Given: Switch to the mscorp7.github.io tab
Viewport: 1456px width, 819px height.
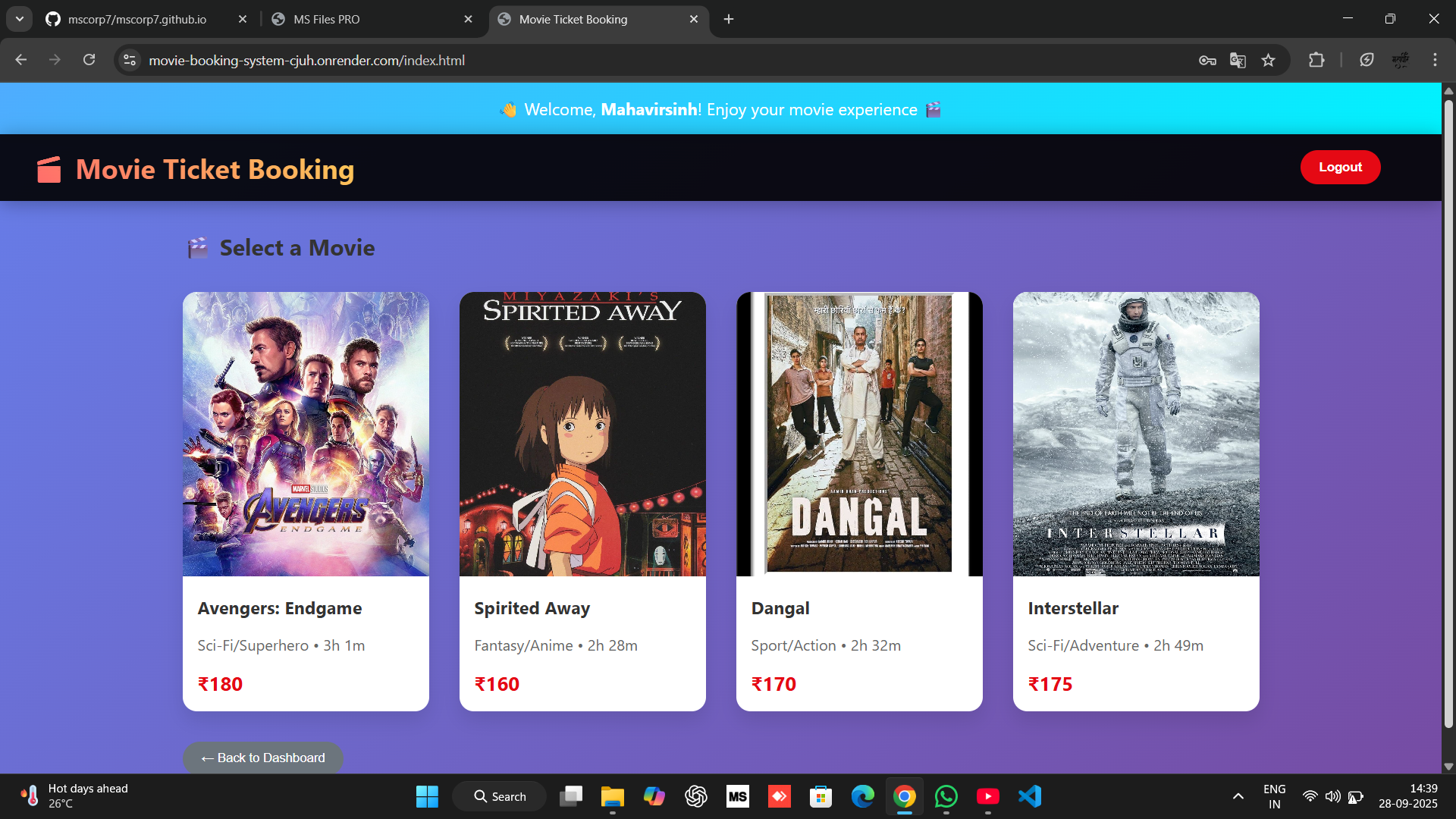Looking at the screenshot, I should 136,19.
